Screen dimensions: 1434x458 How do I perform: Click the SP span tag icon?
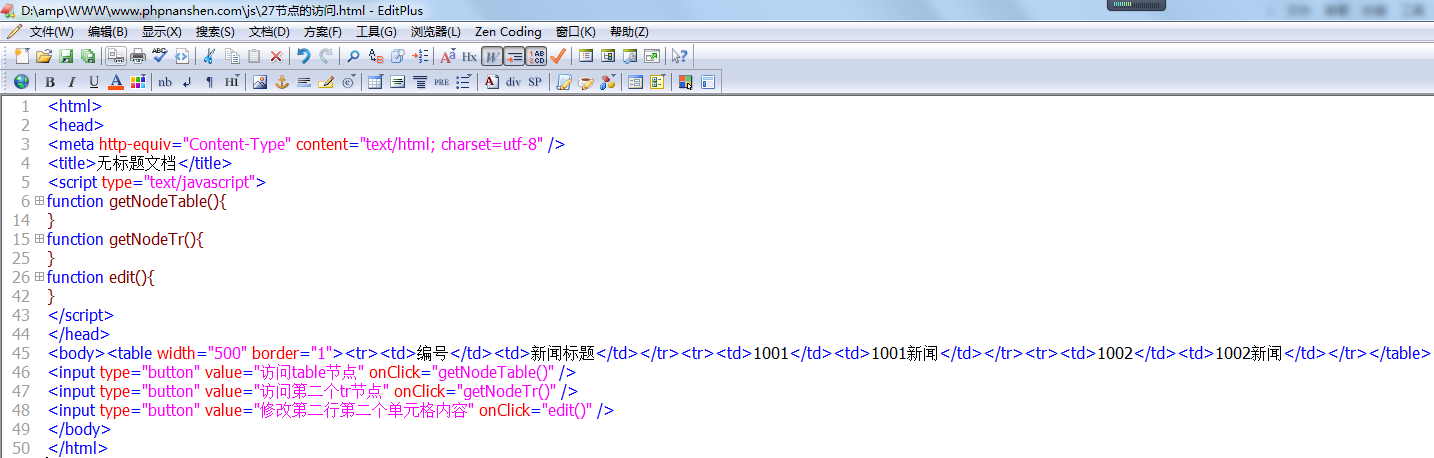(535, 82)
